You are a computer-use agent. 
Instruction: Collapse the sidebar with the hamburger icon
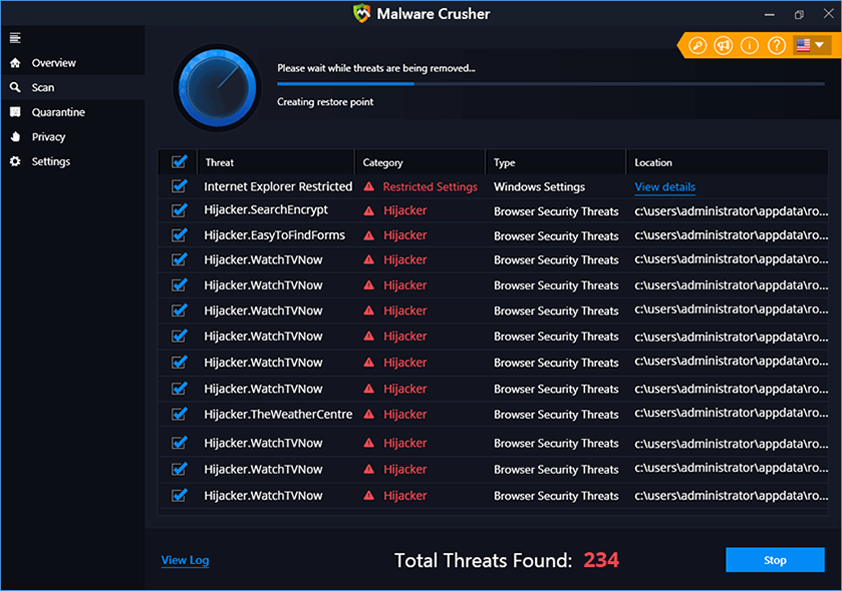click(x=15, y=38)
